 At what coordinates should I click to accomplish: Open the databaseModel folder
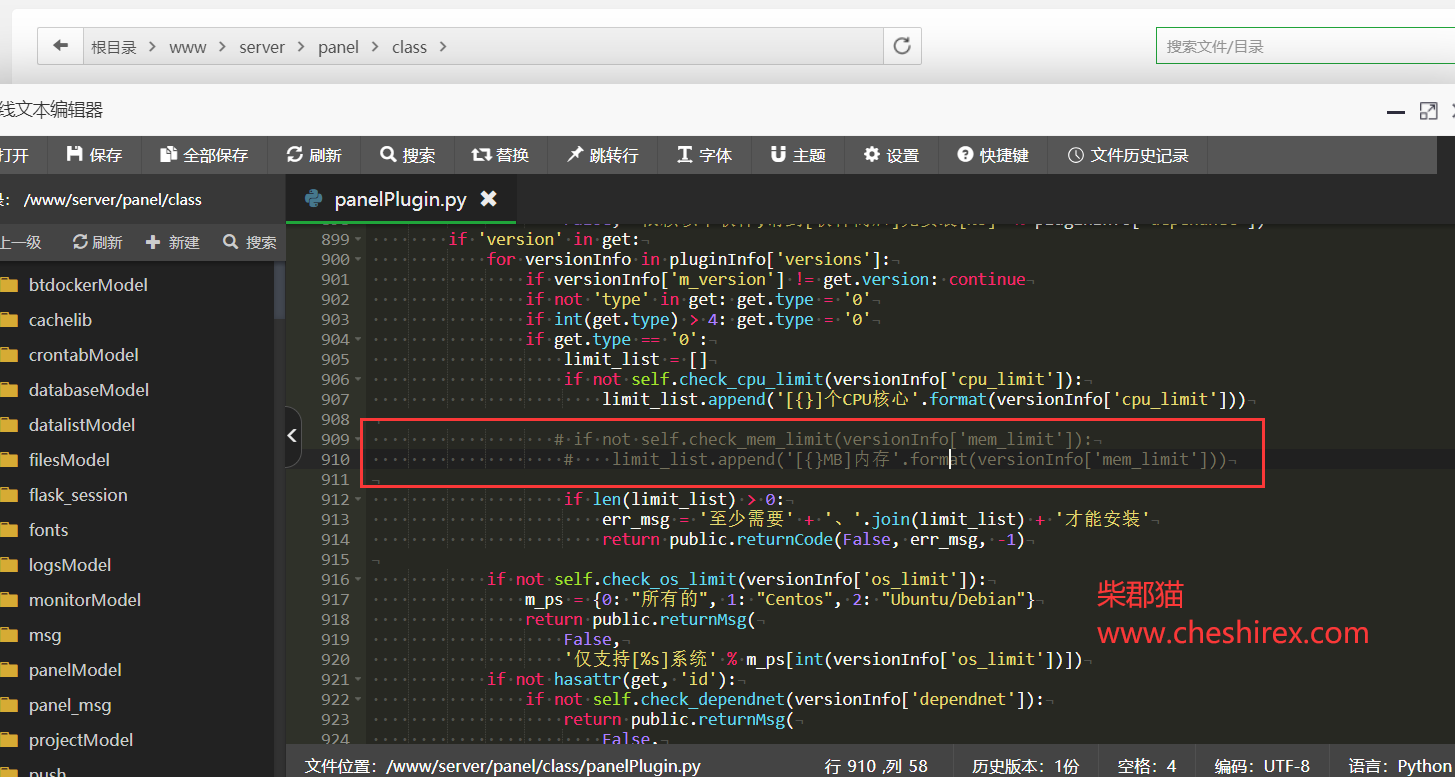pyautogui.click(x=89, y=390)
